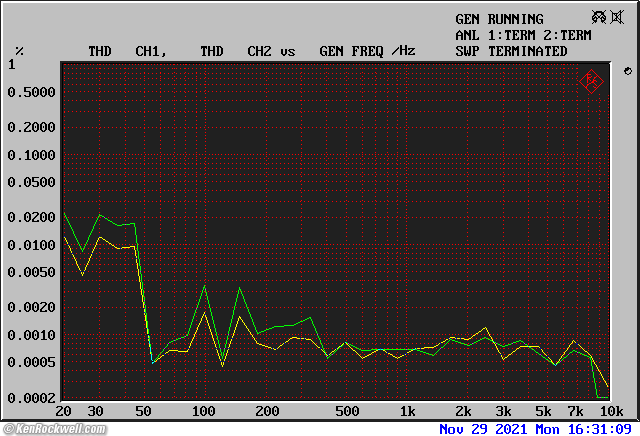Click the ANL 1:TERM 2:TERM status line

523,35
